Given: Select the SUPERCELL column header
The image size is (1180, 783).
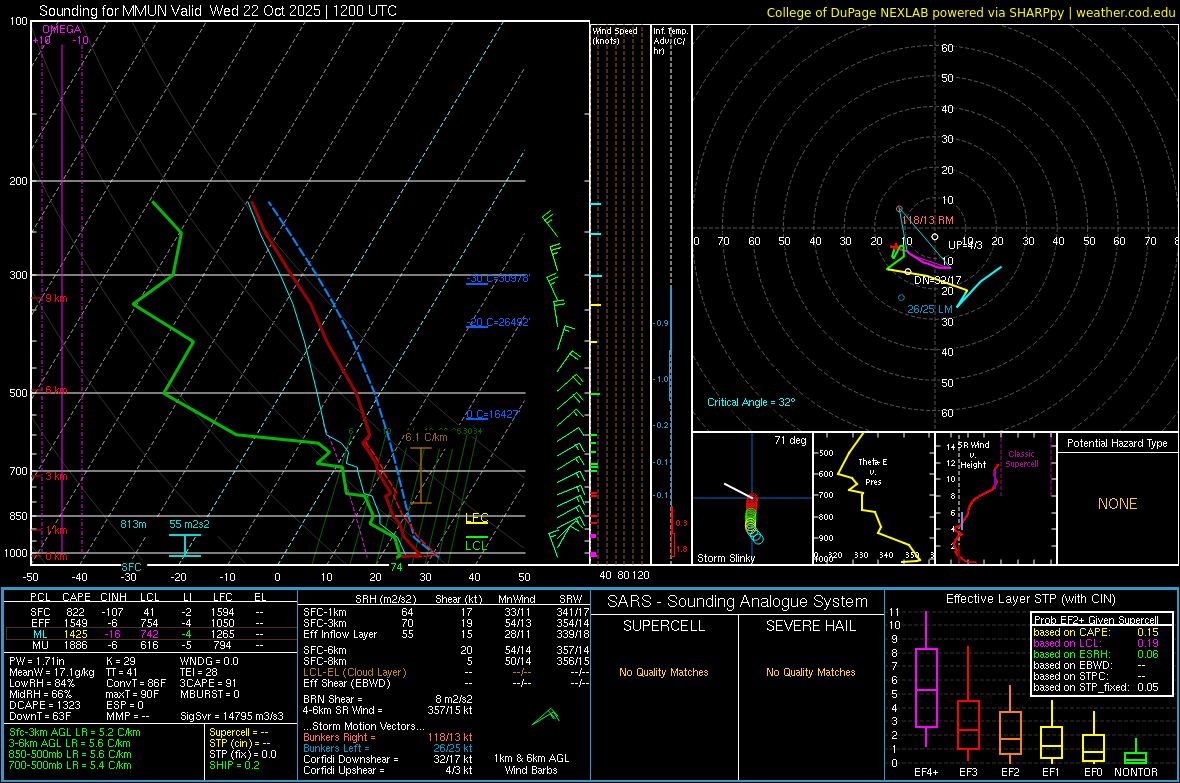Looking at the screenshot, I should click(664, 626).
